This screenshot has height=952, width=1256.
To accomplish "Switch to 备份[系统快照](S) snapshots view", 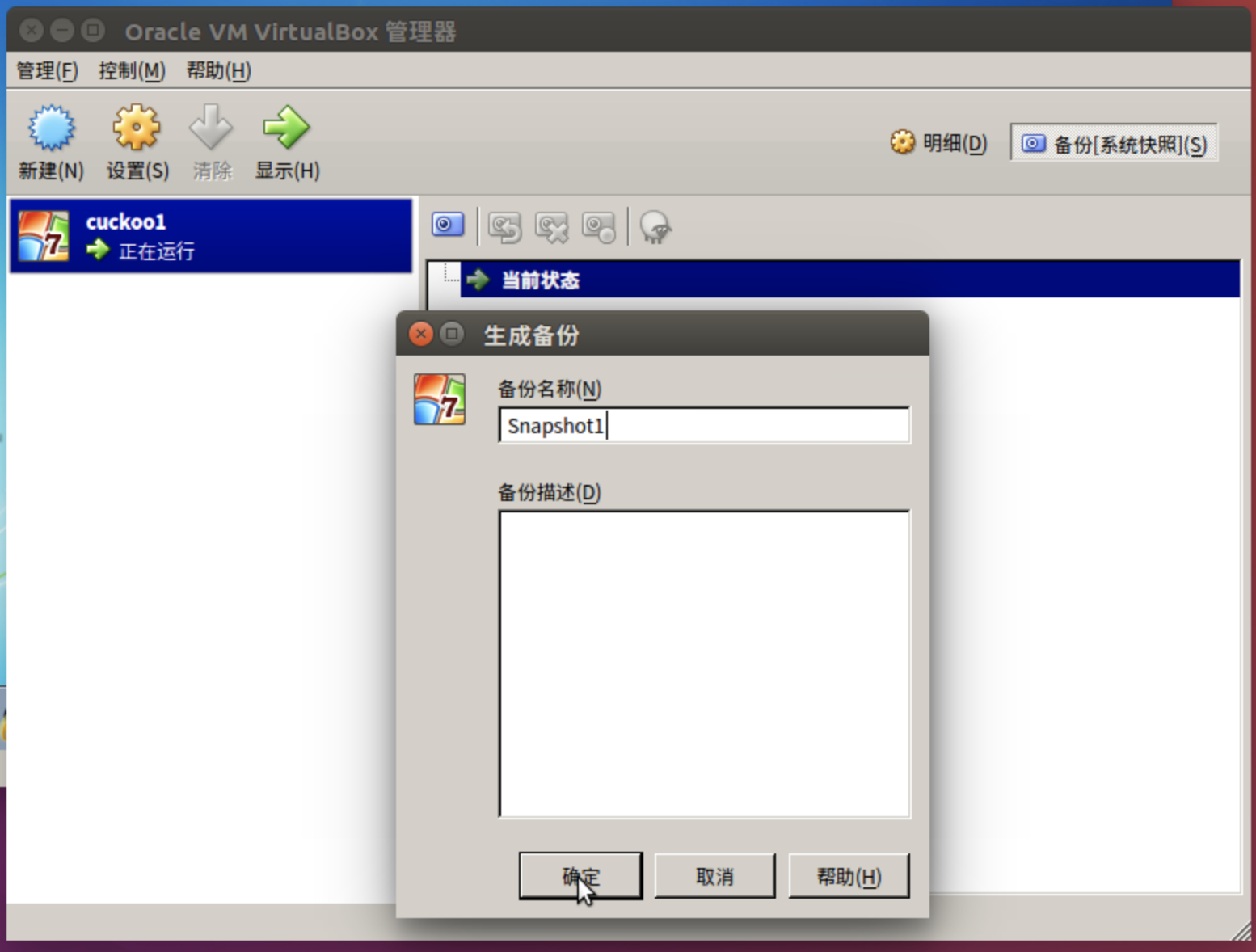I will [x=1114, y=144].
